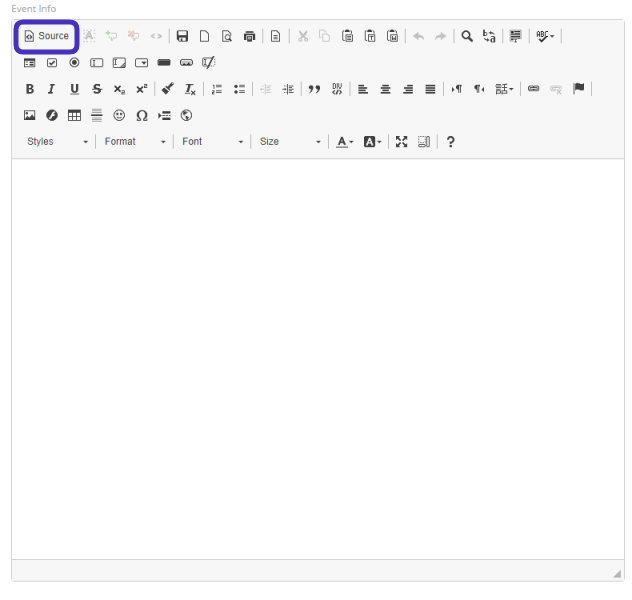This screenshot has height=600, width=632.
Task: Remove Format from selection
Action: pyautogui.click(x=190, y=89)
